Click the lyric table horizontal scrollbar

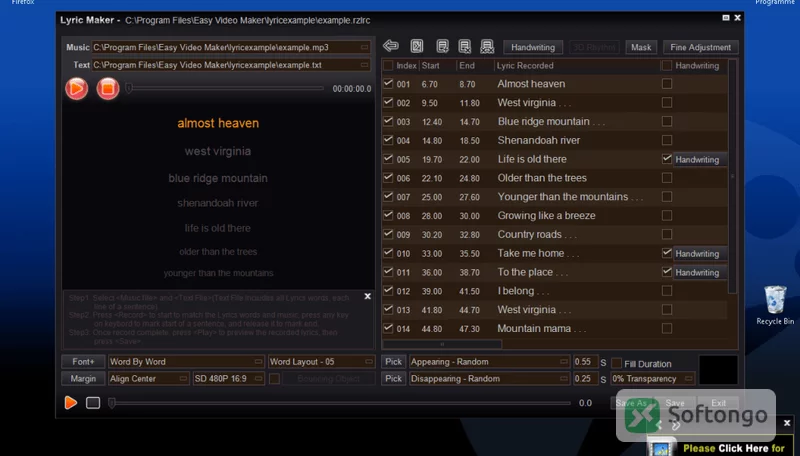pos(442,344)
